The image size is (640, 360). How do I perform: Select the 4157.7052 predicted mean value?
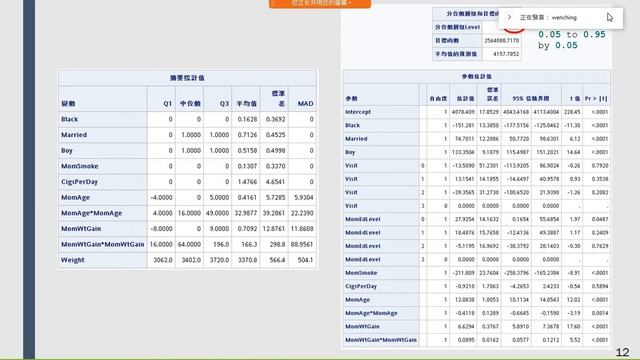point(506,54)
